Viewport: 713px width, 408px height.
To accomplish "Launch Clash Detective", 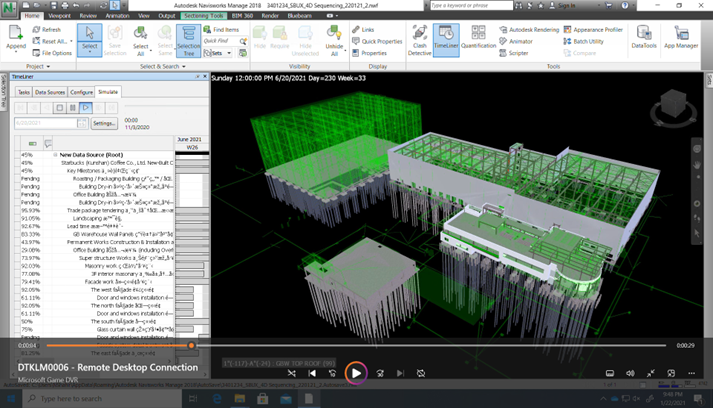I will point(419,40).
